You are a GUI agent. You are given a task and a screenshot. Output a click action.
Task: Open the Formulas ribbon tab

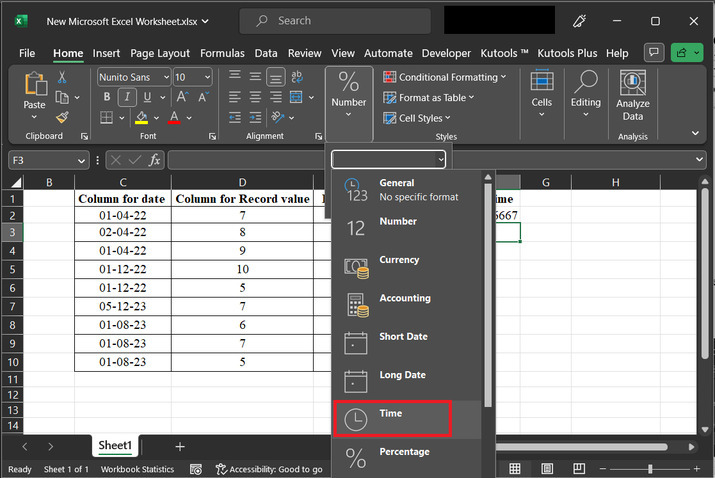click(222, 53)
